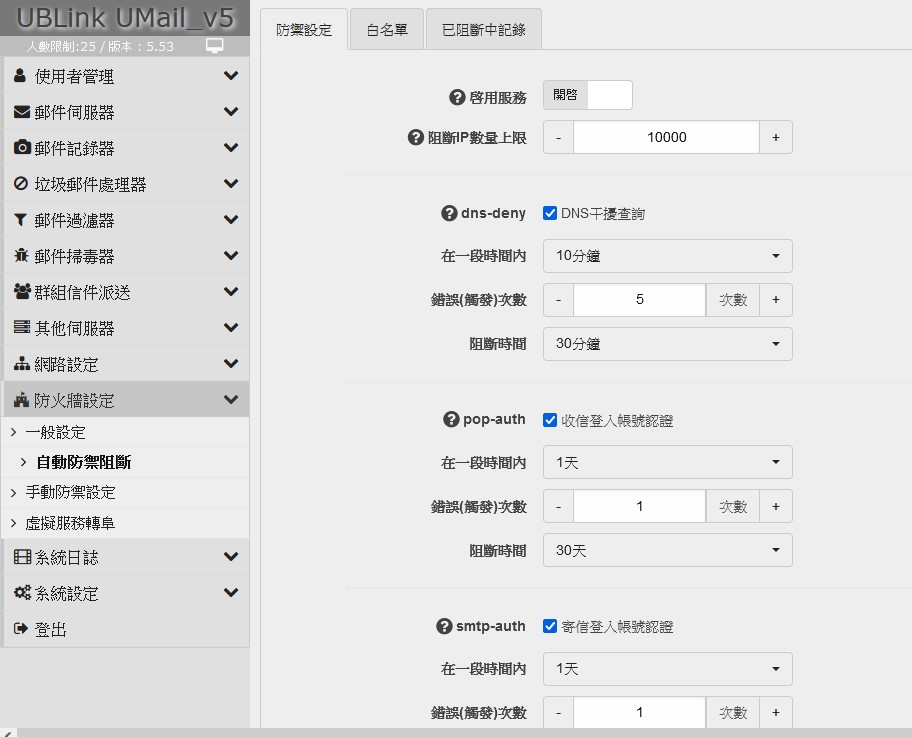This screenshot has height=737, width=912.
Task: Click the monitor icon in header
Action: coord(214,46)
